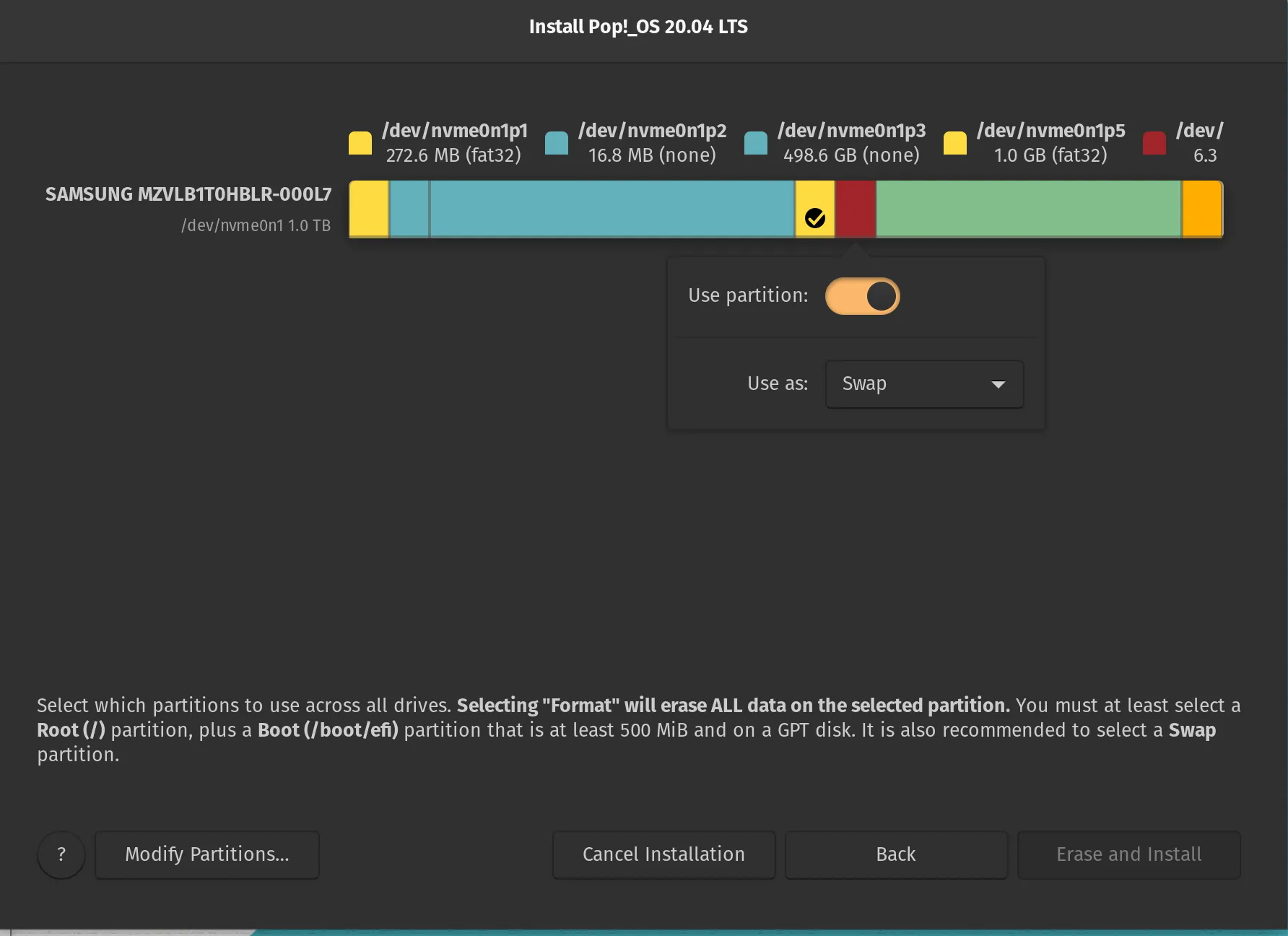Image resolution: width=1288 pixels, height=936 pixels.
Task: Open the Use as Swap dropdown
Action: pos(924,384)
